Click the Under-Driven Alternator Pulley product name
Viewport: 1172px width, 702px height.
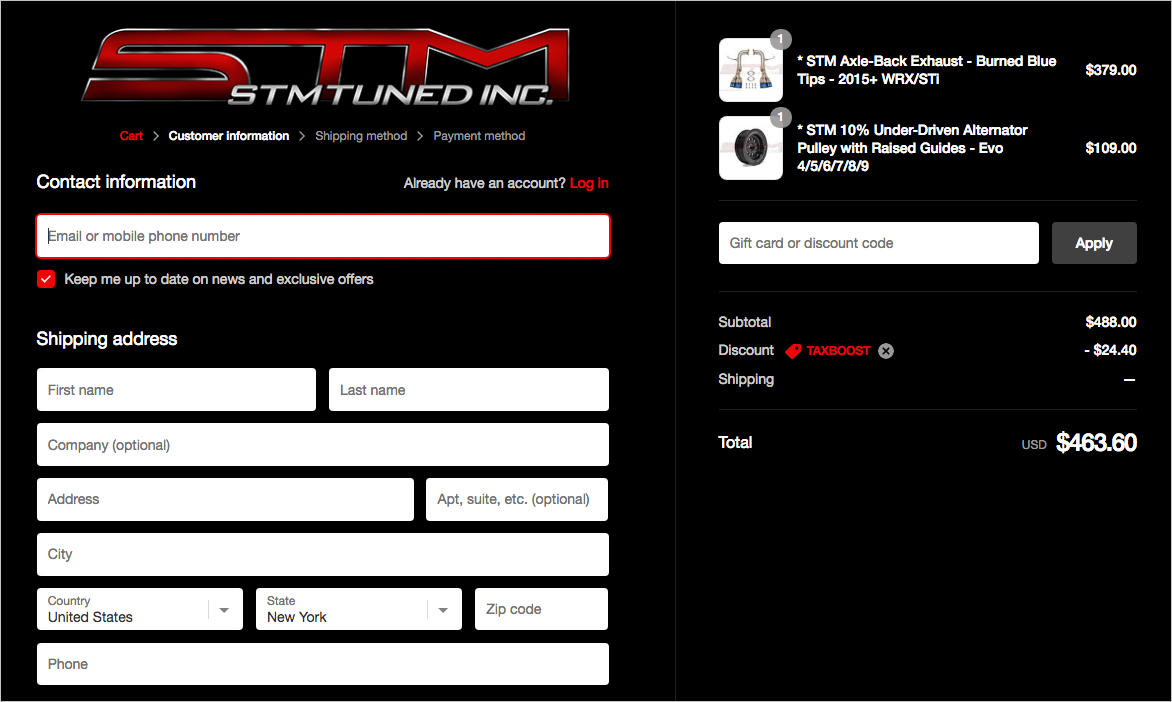(x=913, y=148)
